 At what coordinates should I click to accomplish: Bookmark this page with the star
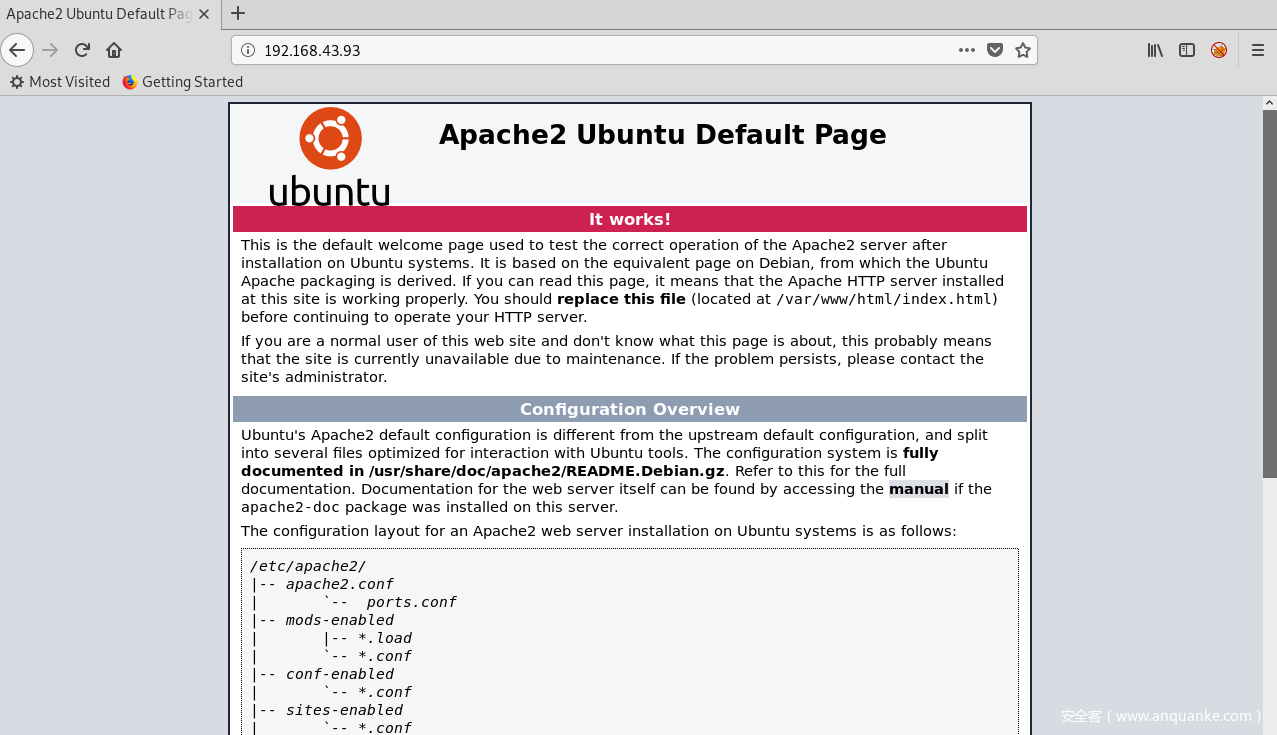coord(1022,50)
